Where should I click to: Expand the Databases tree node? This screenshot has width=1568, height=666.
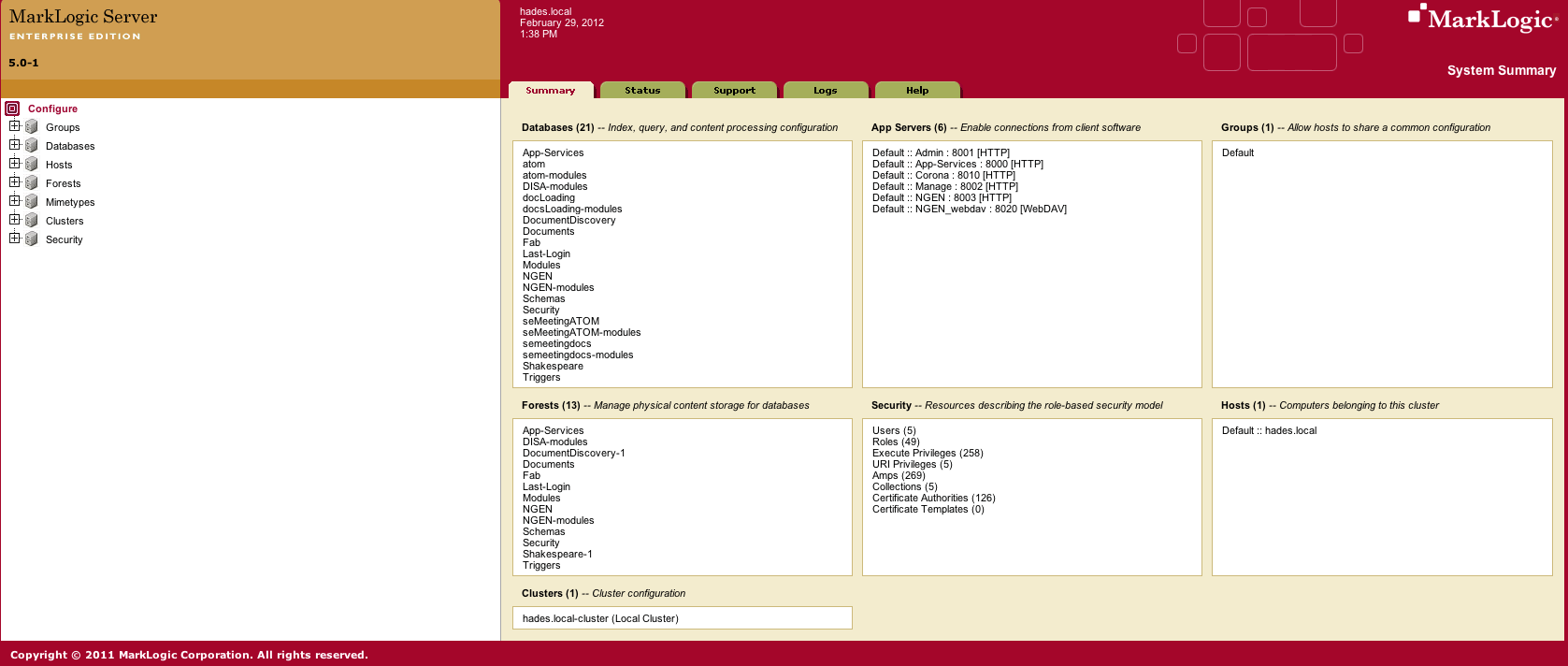(x=14, y=144)
